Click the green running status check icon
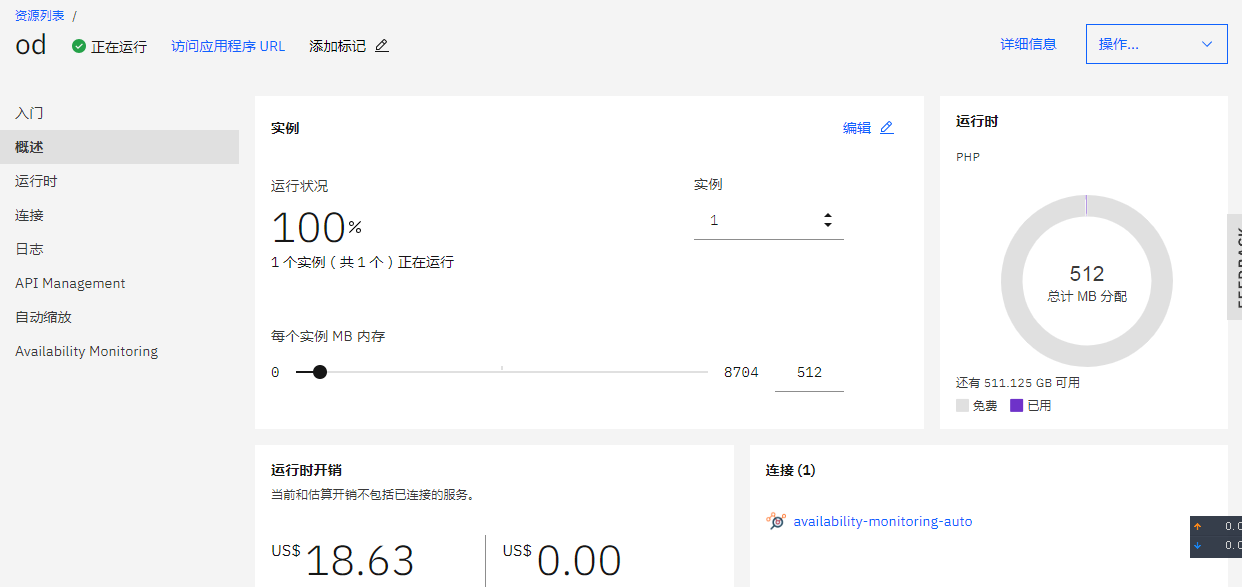Screen dimensions: 1242x587 coord(79,46)
